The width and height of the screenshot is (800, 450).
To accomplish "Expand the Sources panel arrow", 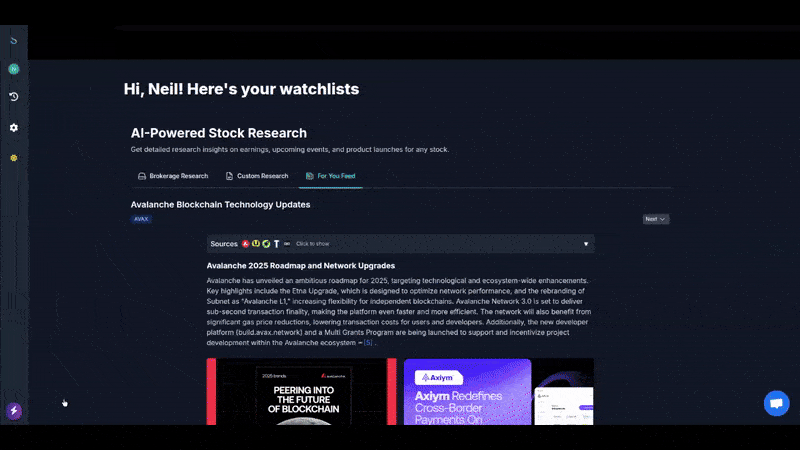I will point(586,244).
